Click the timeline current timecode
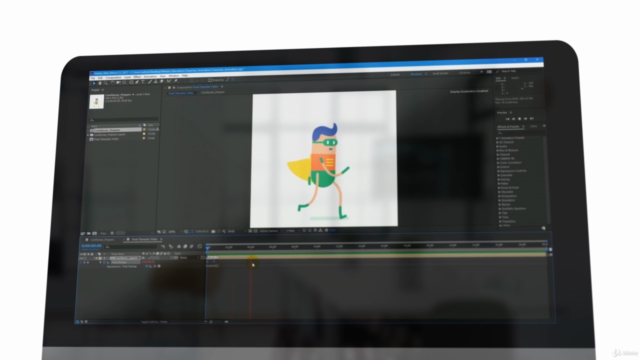The height and width of the screenshot is (360, 640). [x=92, y=246]
